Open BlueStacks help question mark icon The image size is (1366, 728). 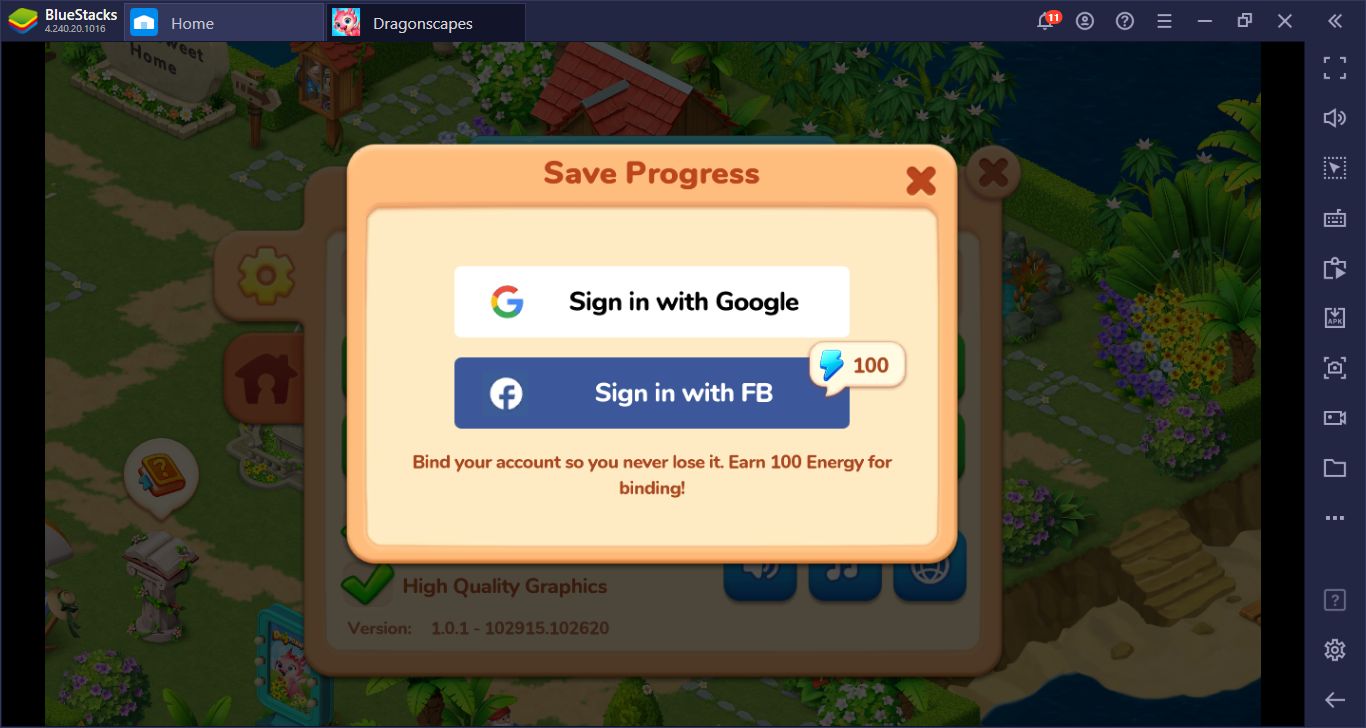[x=1125, y=21]
